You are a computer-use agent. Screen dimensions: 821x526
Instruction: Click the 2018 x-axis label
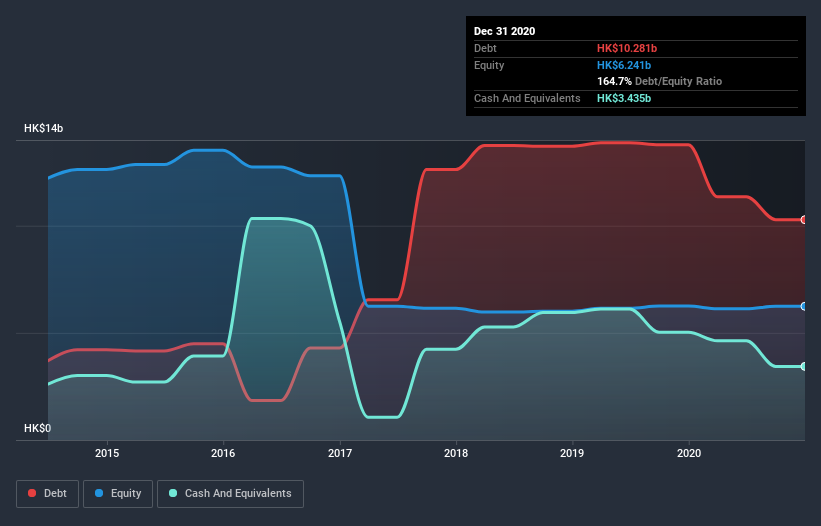pos(456,453)
